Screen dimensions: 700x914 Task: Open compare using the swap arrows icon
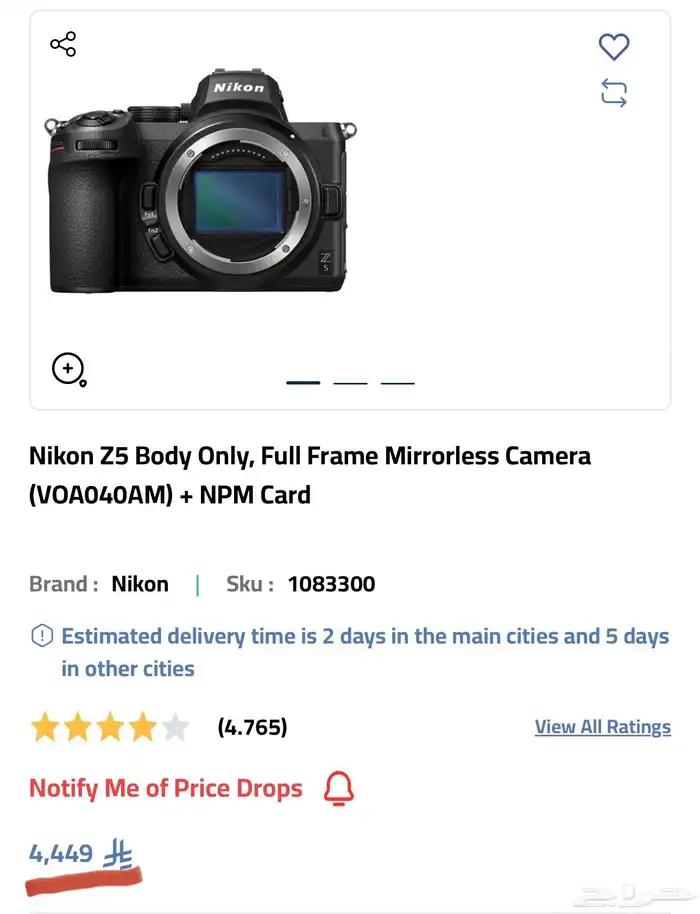coord(613,92)
